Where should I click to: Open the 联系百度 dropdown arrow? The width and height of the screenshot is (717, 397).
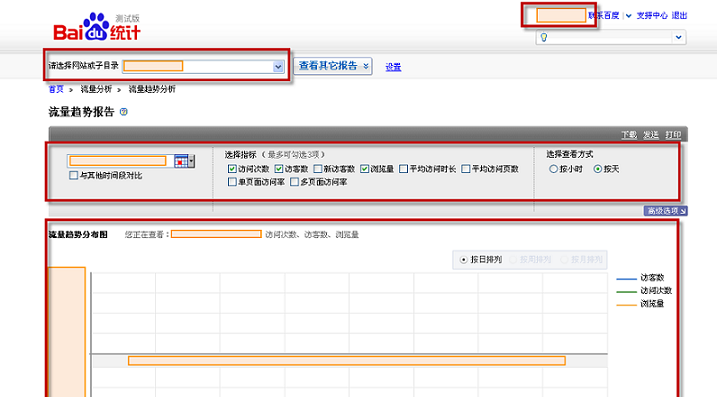click(x=629, y=16)
